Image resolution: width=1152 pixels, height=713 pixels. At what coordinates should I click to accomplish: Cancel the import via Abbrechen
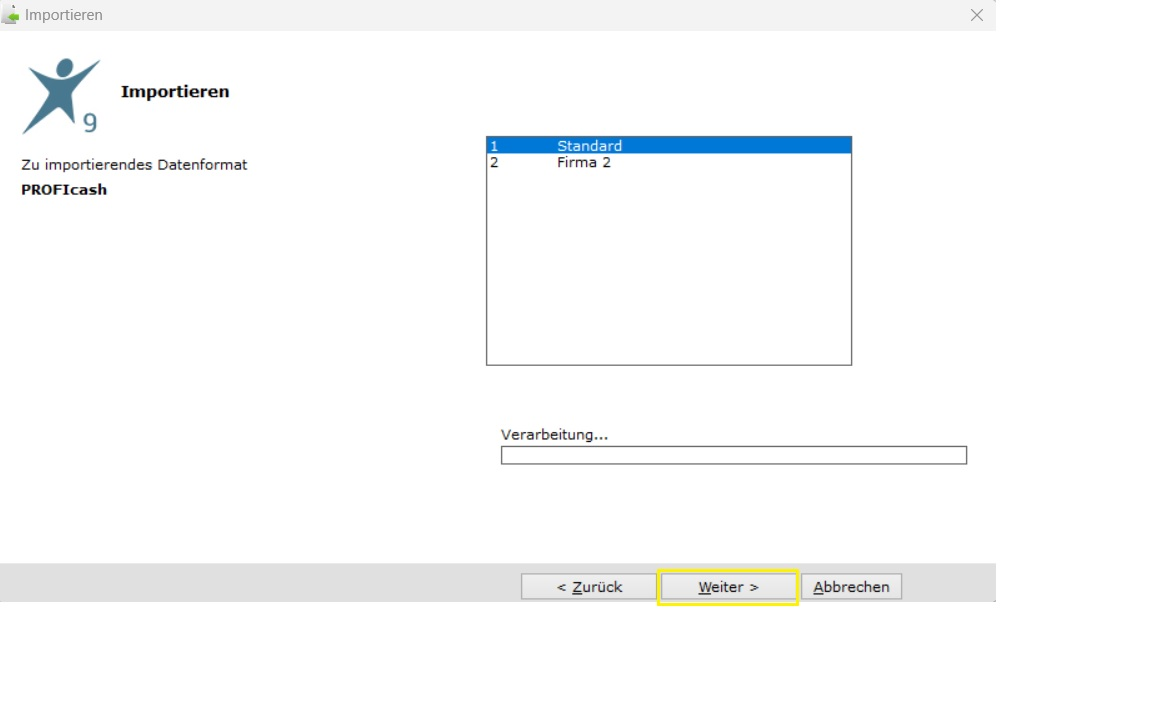click(x=851, y=587)
